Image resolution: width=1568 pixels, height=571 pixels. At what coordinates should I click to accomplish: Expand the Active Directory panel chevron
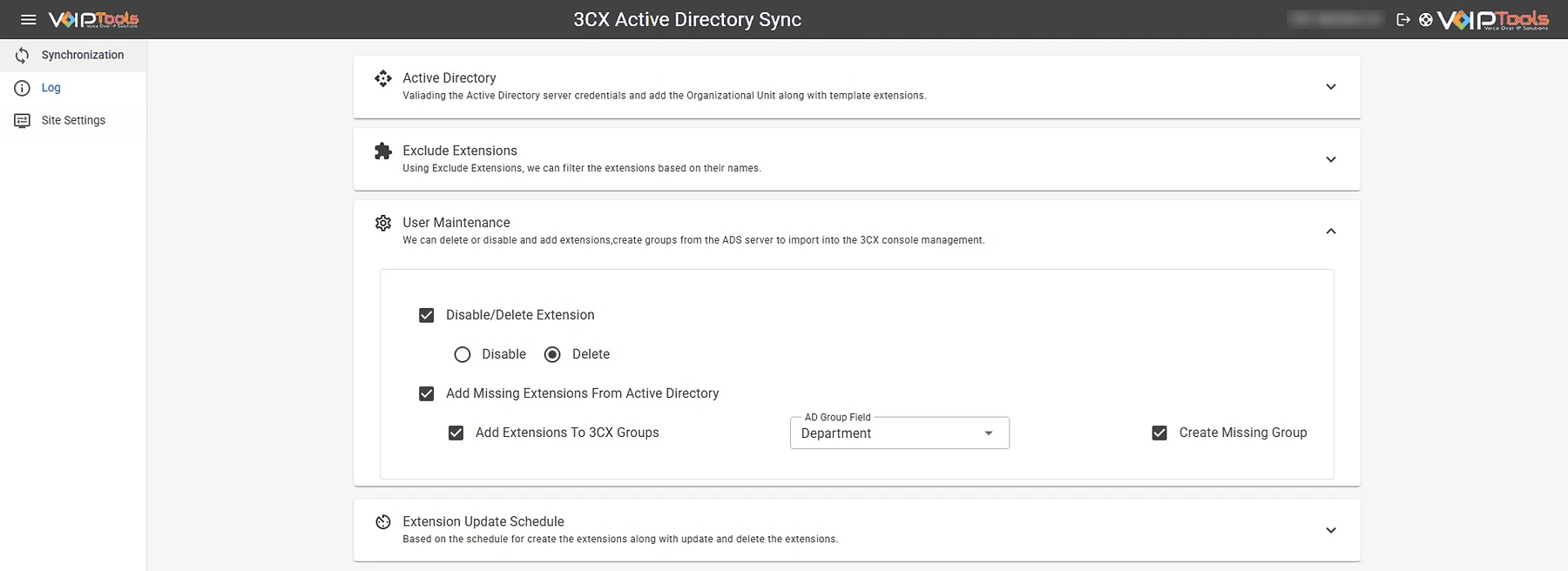point(1331,87)
